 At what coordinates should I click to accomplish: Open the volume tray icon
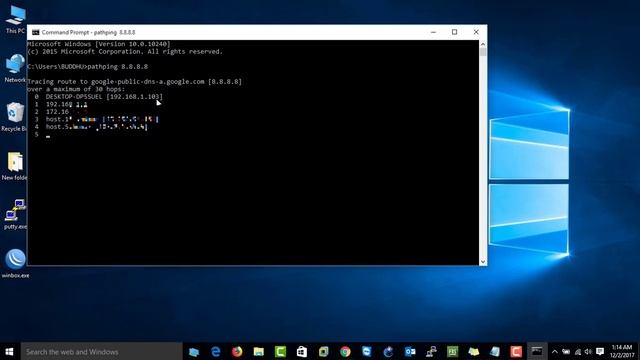click(x=588, y=351)
